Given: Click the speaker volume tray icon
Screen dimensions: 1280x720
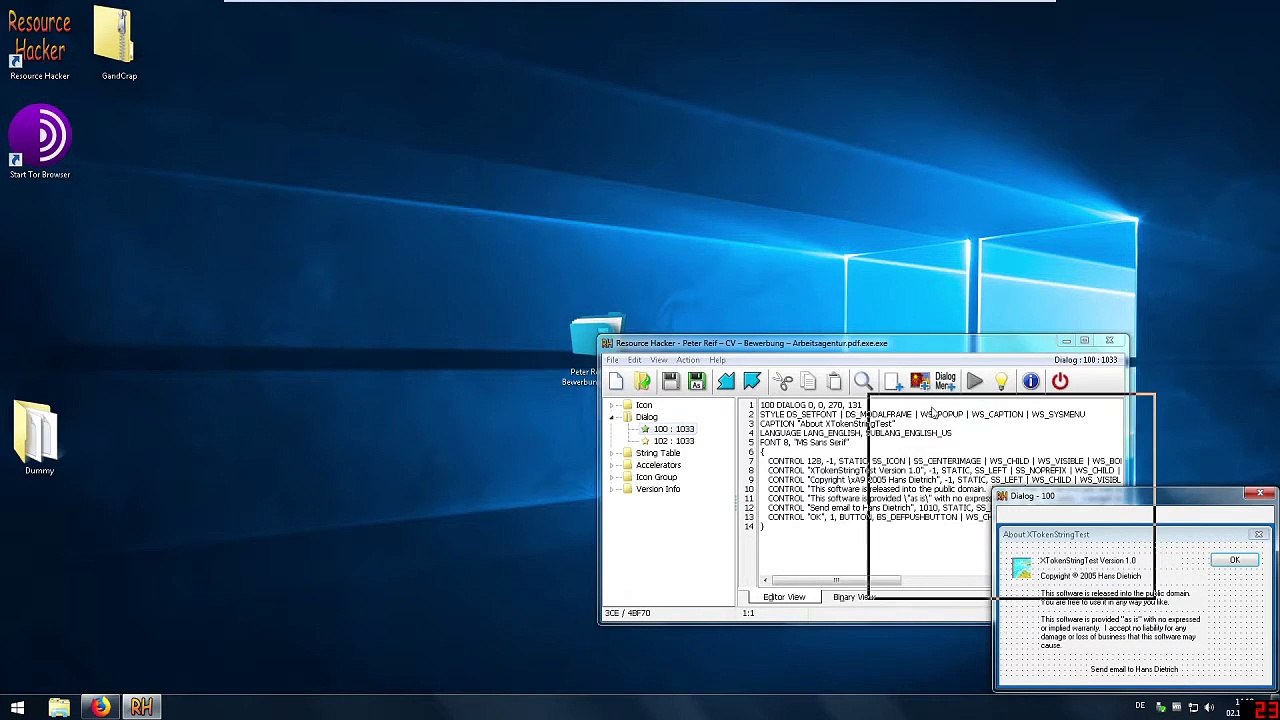Looking at the screenshot, I should [x=1209, y=708].
